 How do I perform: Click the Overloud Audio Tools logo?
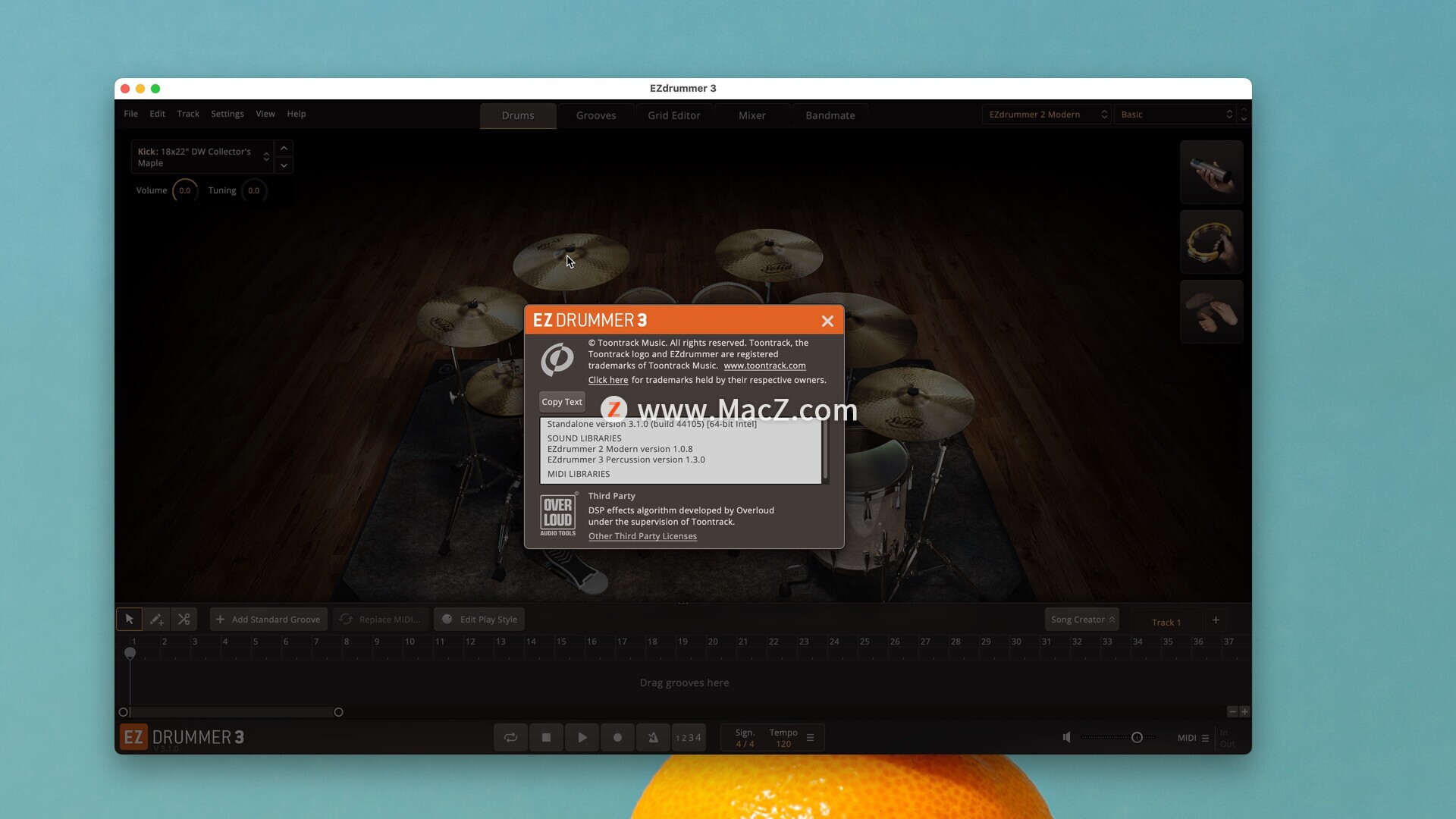(x=558, y=515)
